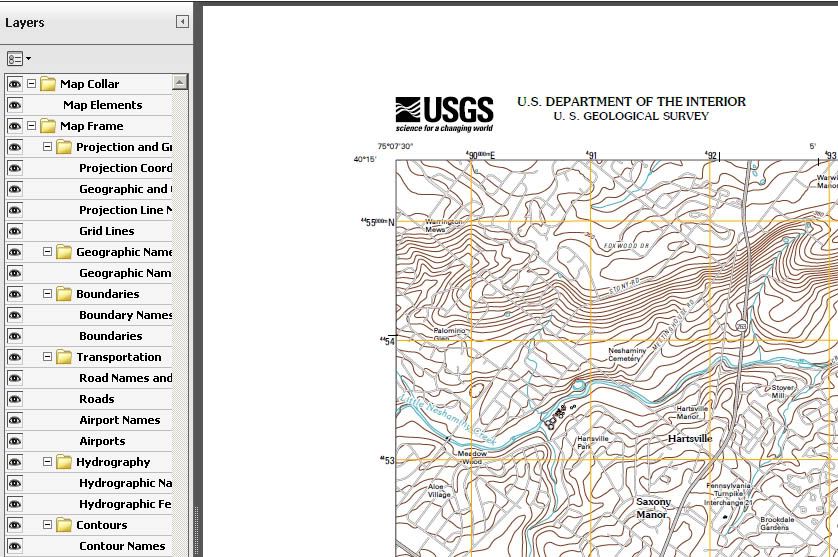This screenshot has width=838, height=557.
Task: Select the Map Collar folder icon
Action: 48,84
